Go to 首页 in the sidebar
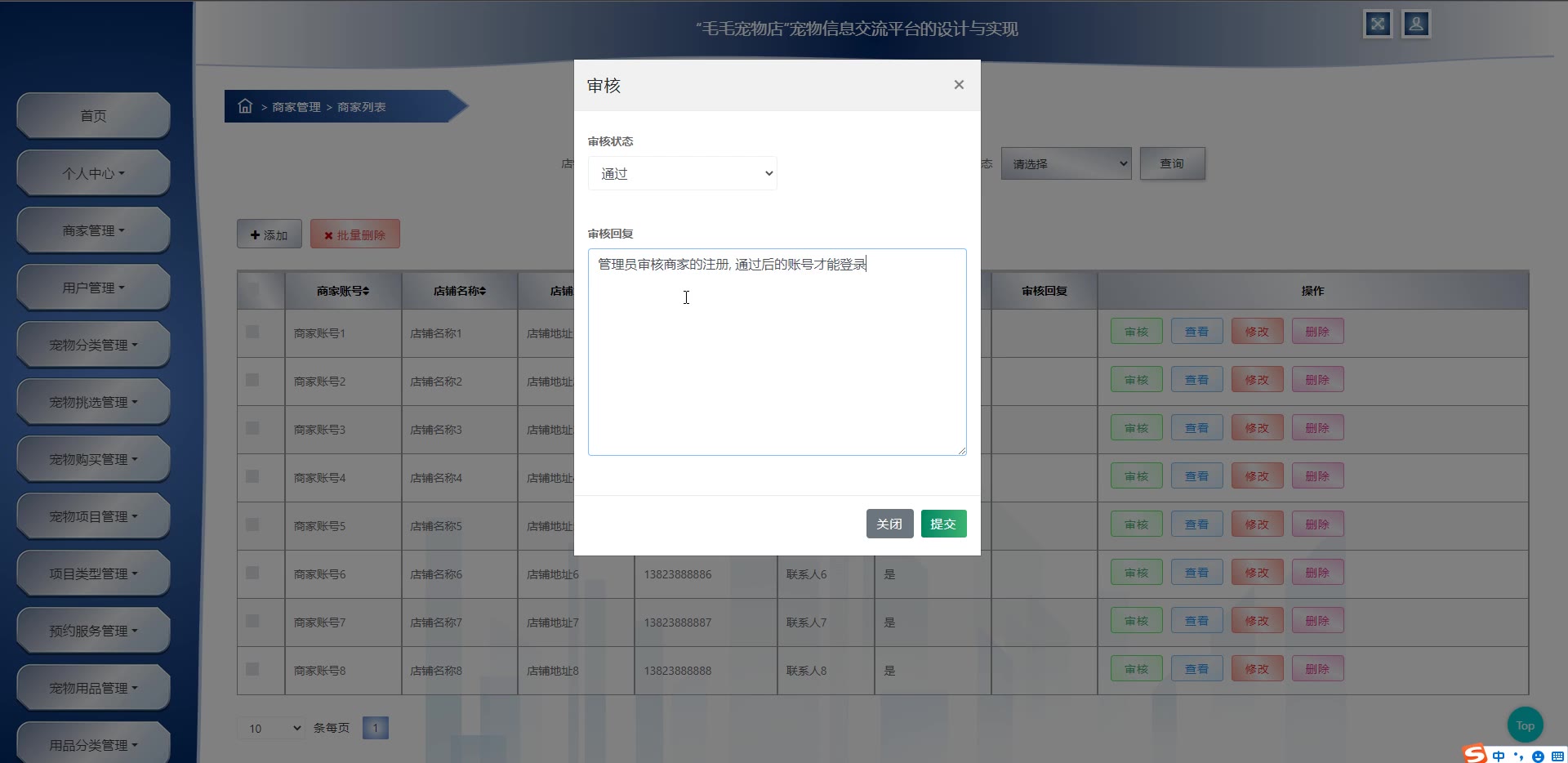The width and height of the screenshot is (1568, 763). [93, 116]
